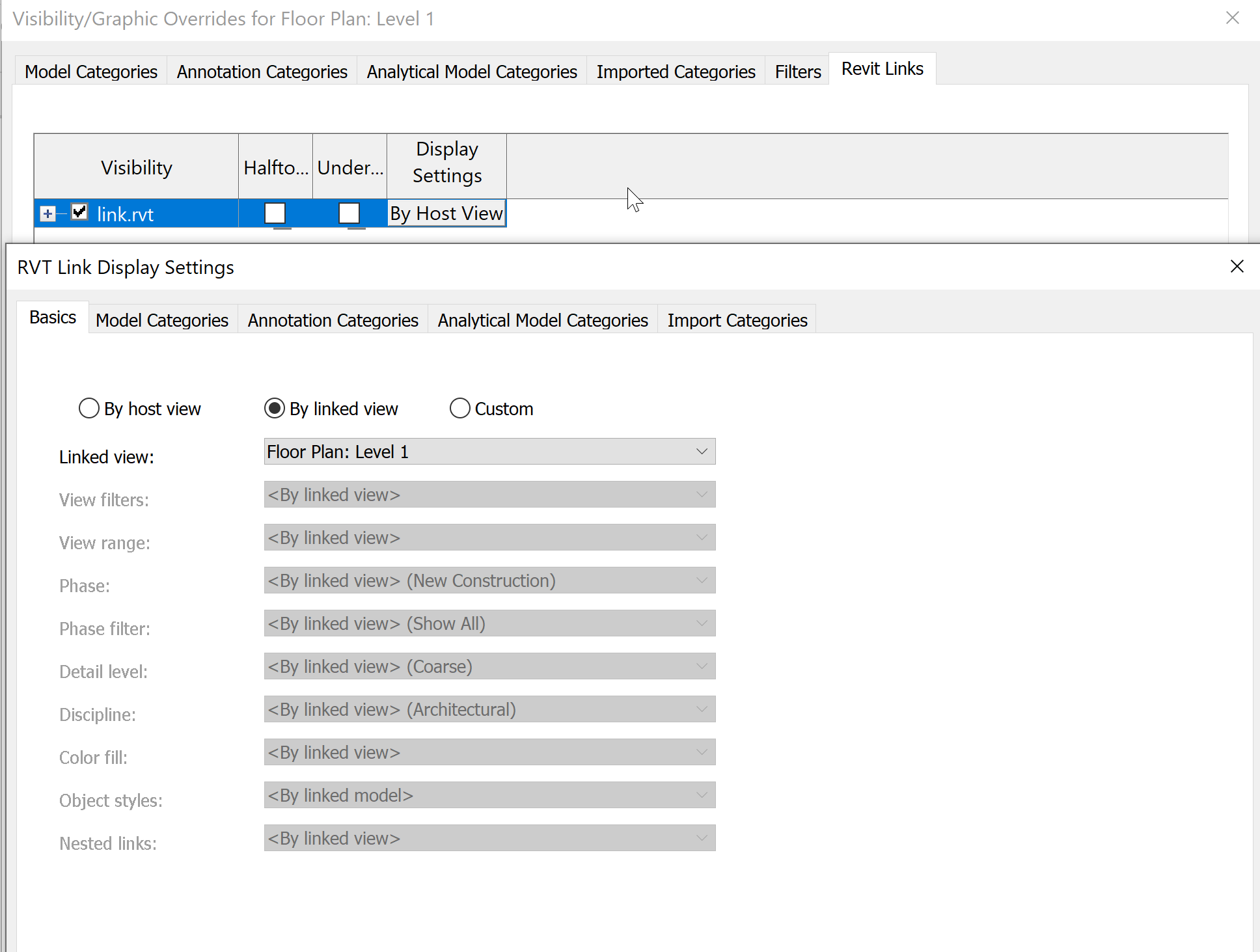Viewport: 1260px width, 952px height.
Task: Open the Imported Categories tab
Action: pyautogui.click(x=676, y=72)
